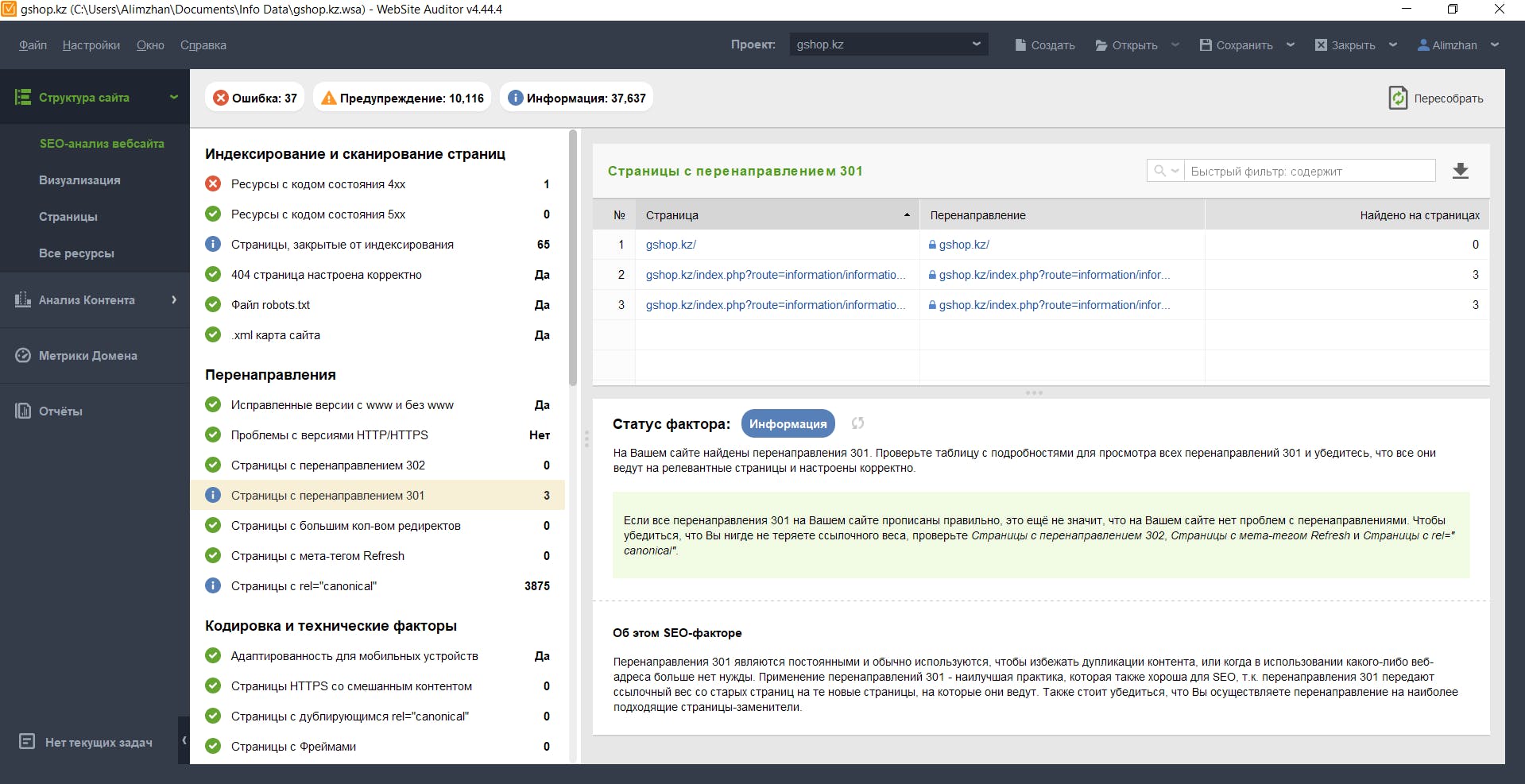Open the Справка menu
Viewport: 1525px width, 784px height.
pyautogui.click(x=203, y=45)
